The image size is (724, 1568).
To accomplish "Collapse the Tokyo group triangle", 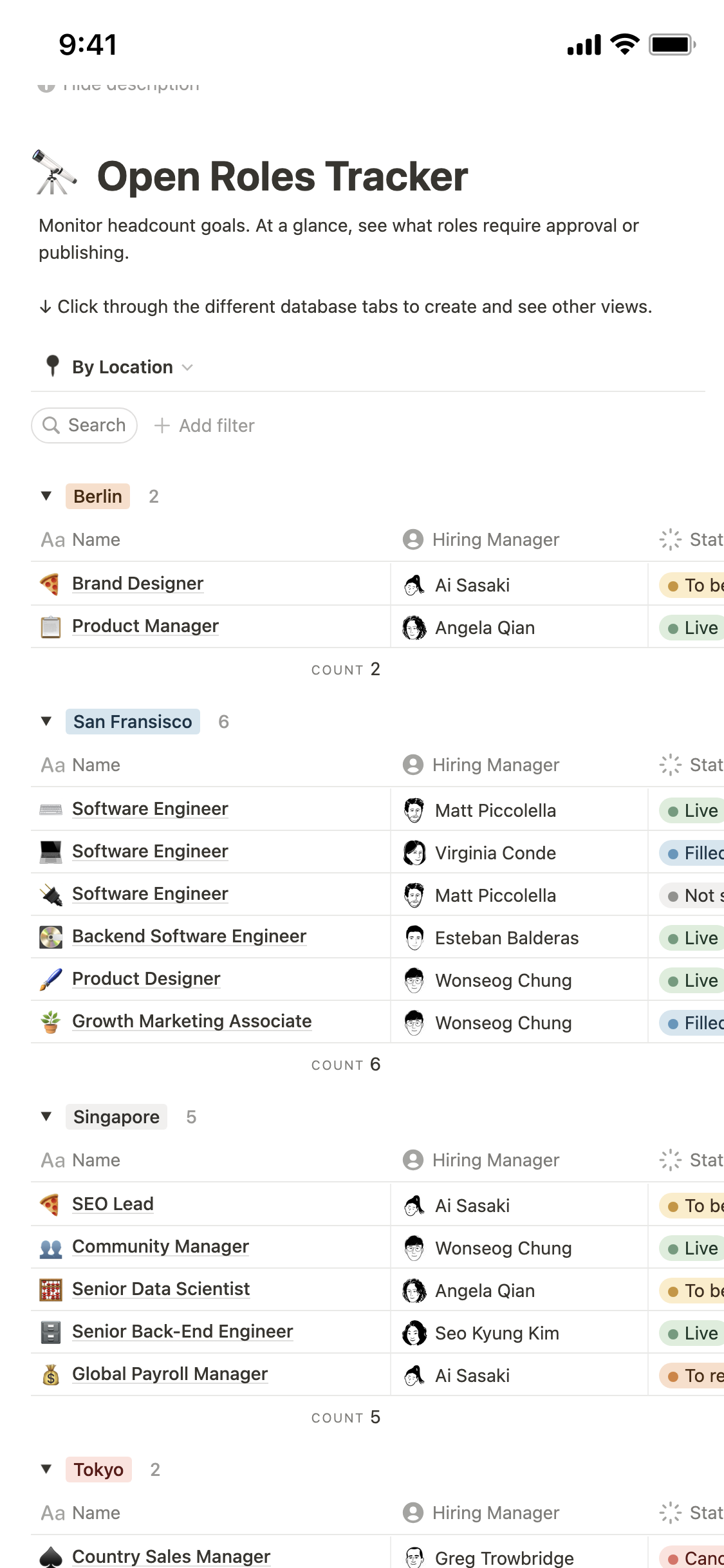I will [46, 1469].
